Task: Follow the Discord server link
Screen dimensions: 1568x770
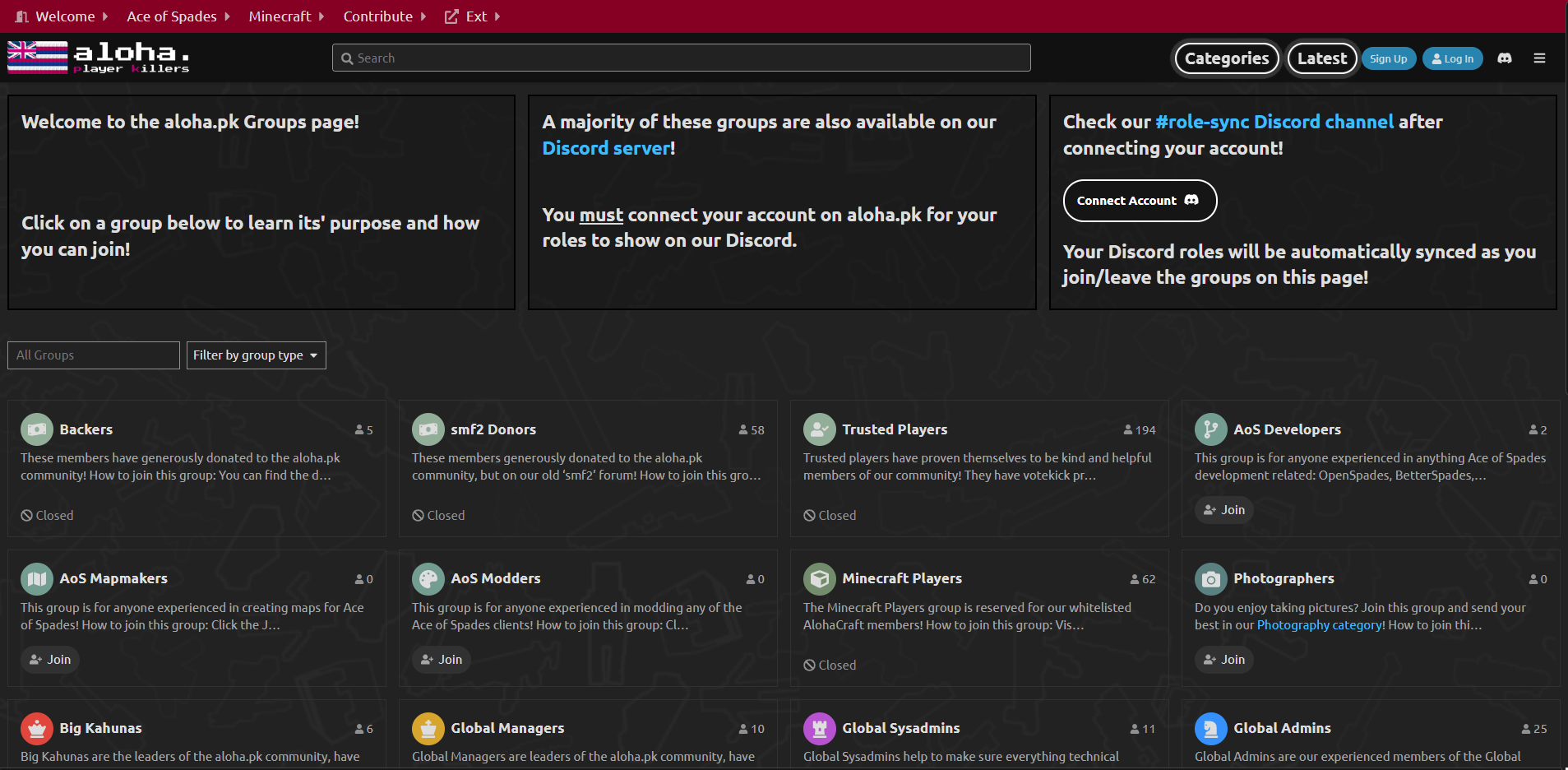Action: (x=606, y=148)
